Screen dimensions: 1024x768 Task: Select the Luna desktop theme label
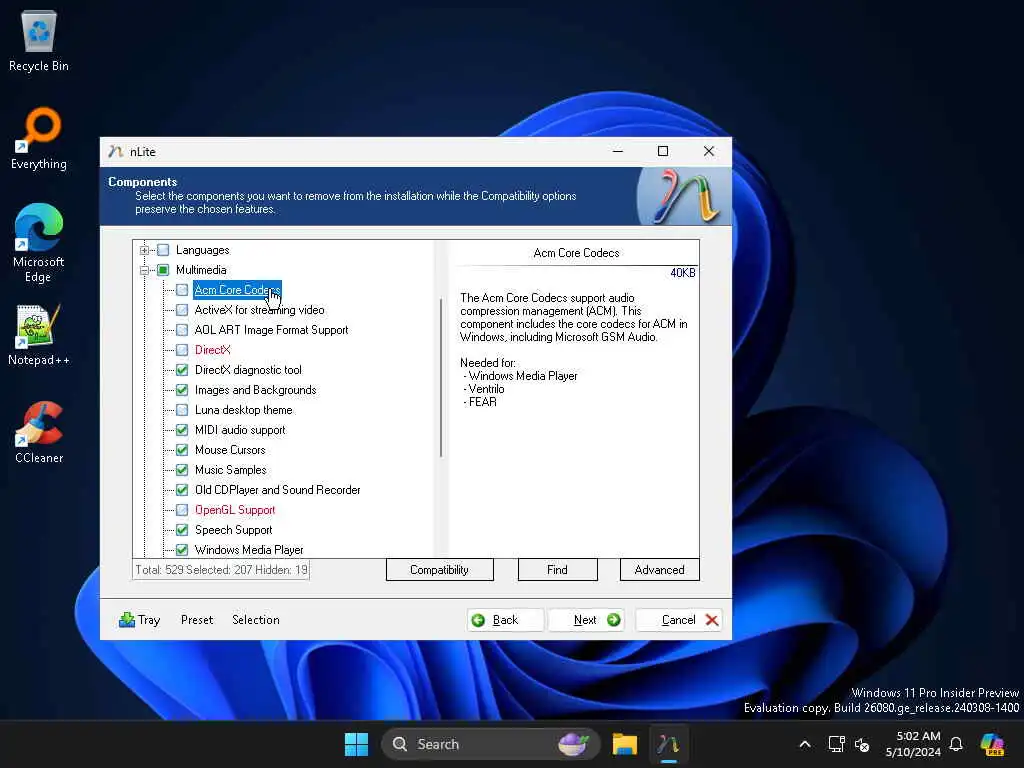coord(244,410)
